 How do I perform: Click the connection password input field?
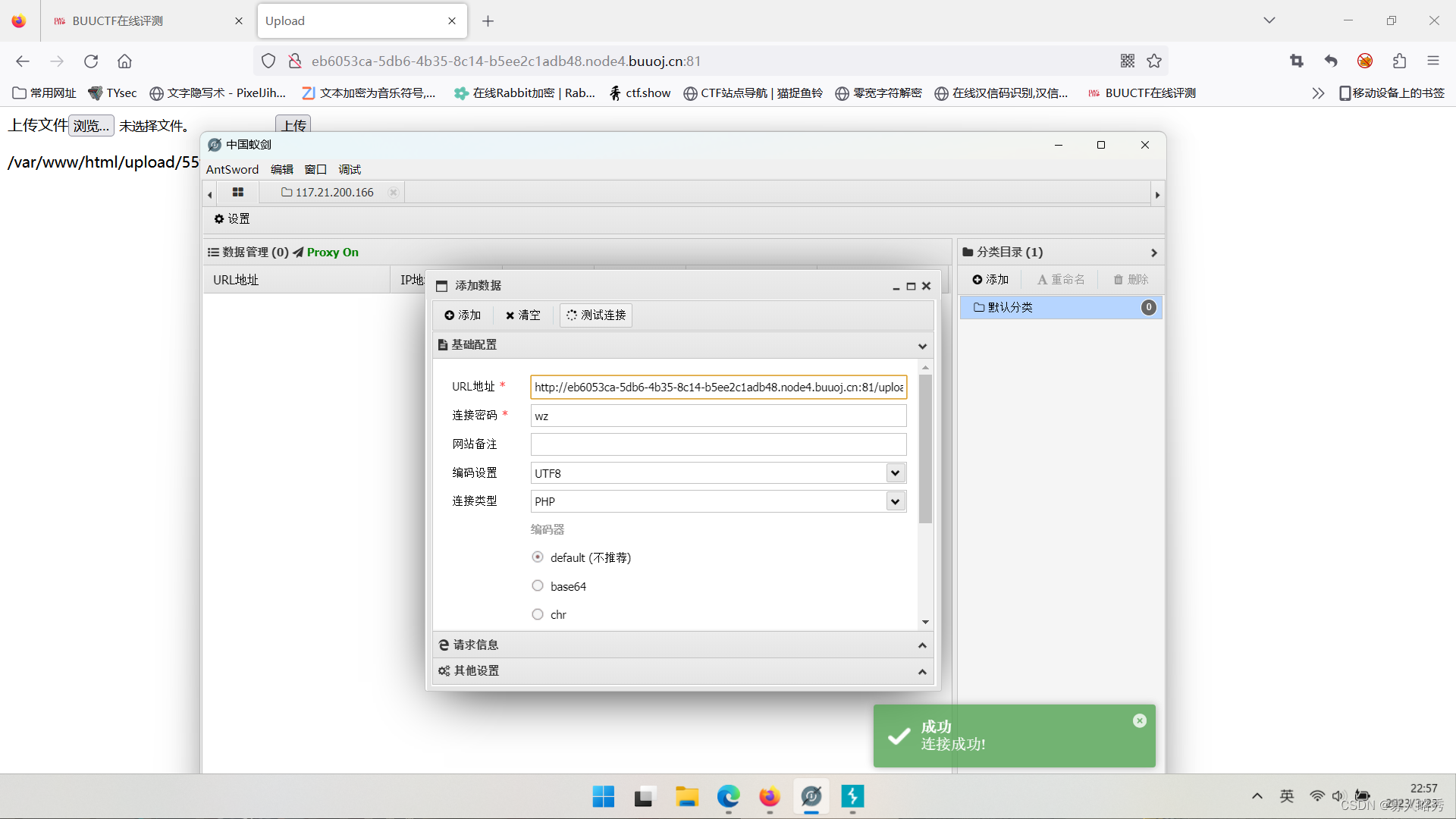point(717,416)
